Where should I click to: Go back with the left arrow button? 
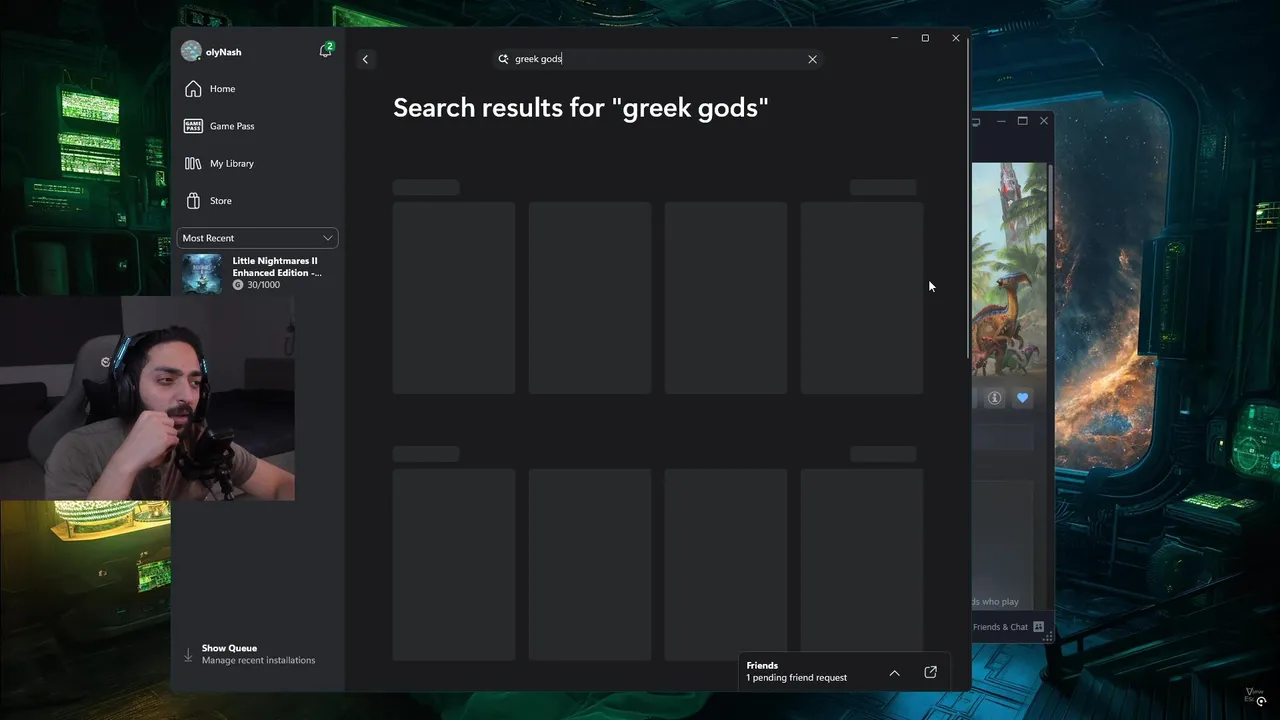[x=365, y=59]
